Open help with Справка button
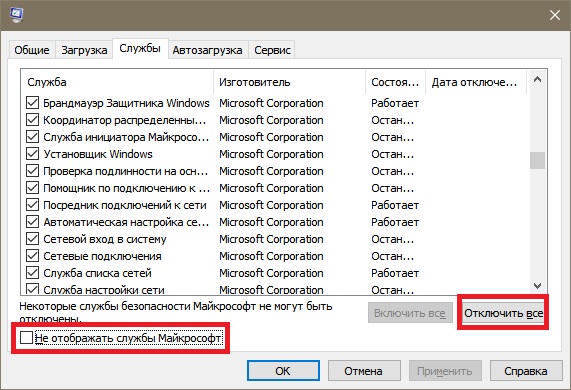Viewport: 571px width, 390px height. tap(525, 371)
